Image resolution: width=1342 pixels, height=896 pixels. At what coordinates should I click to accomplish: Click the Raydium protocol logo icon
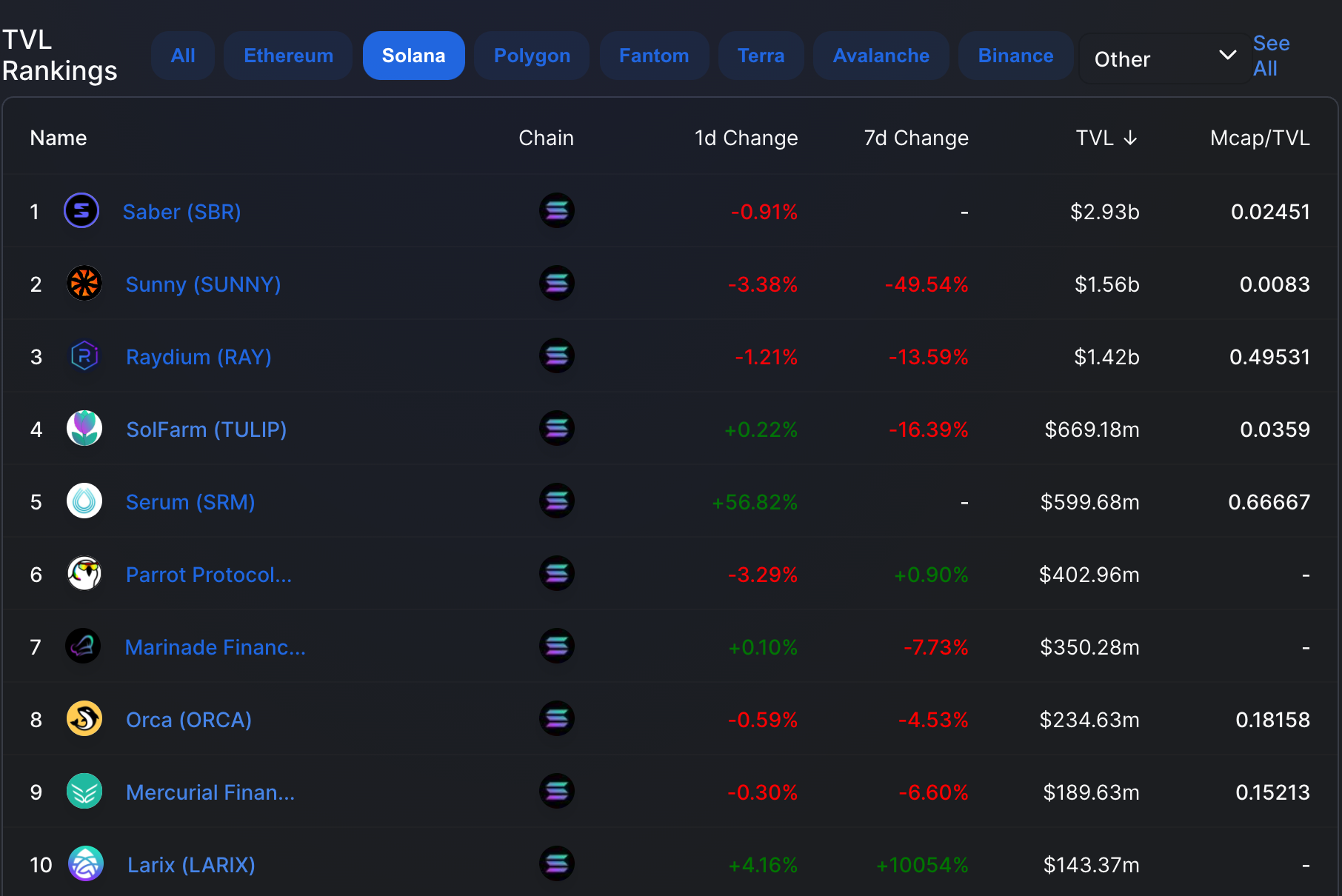point(84,356)
